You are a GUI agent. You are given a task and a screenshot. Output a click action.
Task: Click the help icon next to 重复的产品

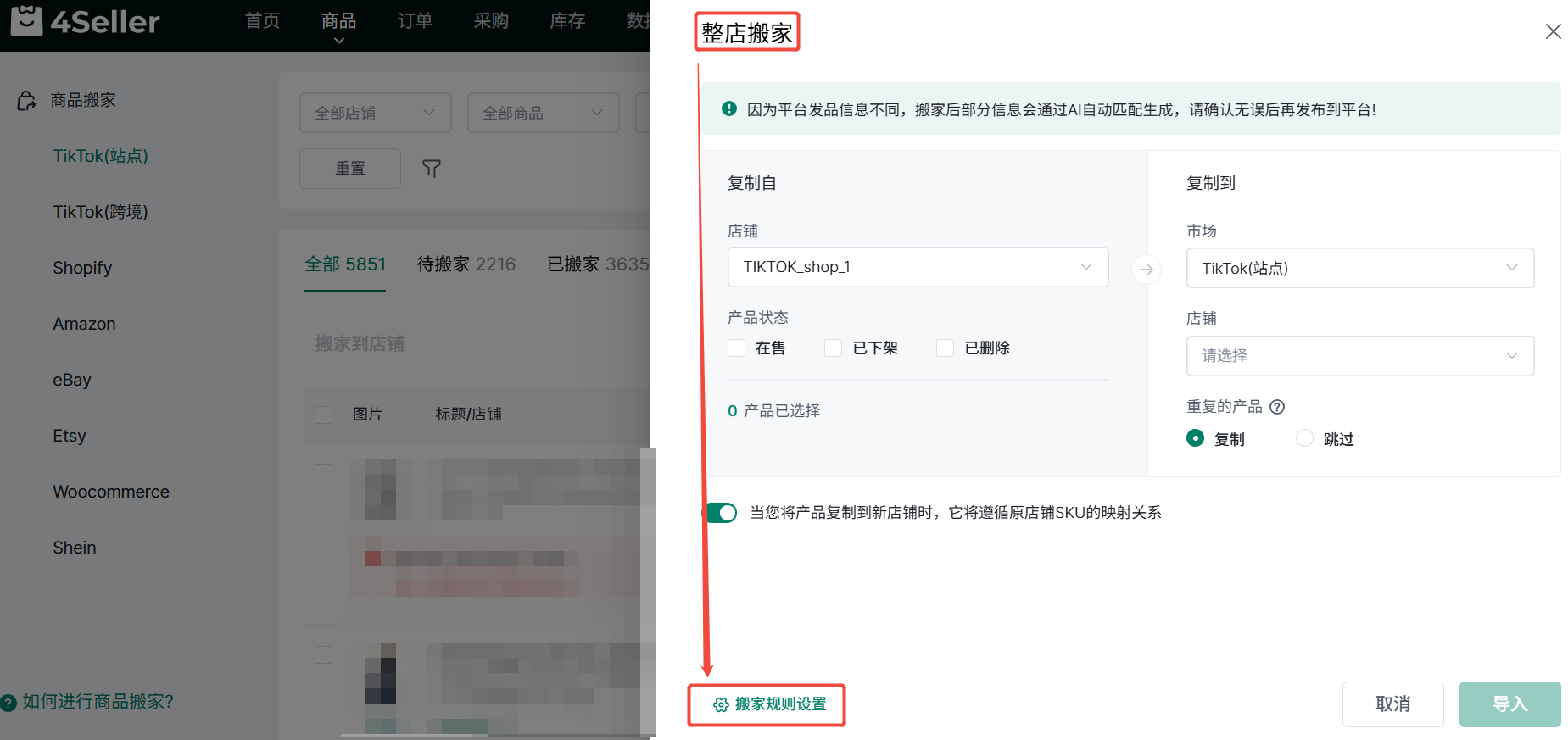click(x=1277, y=407)
